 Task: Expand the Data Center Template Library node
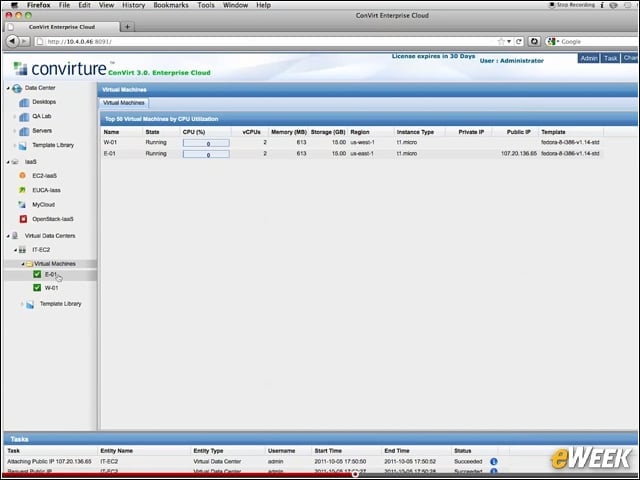pyautogui.click(x=15, y=145)
